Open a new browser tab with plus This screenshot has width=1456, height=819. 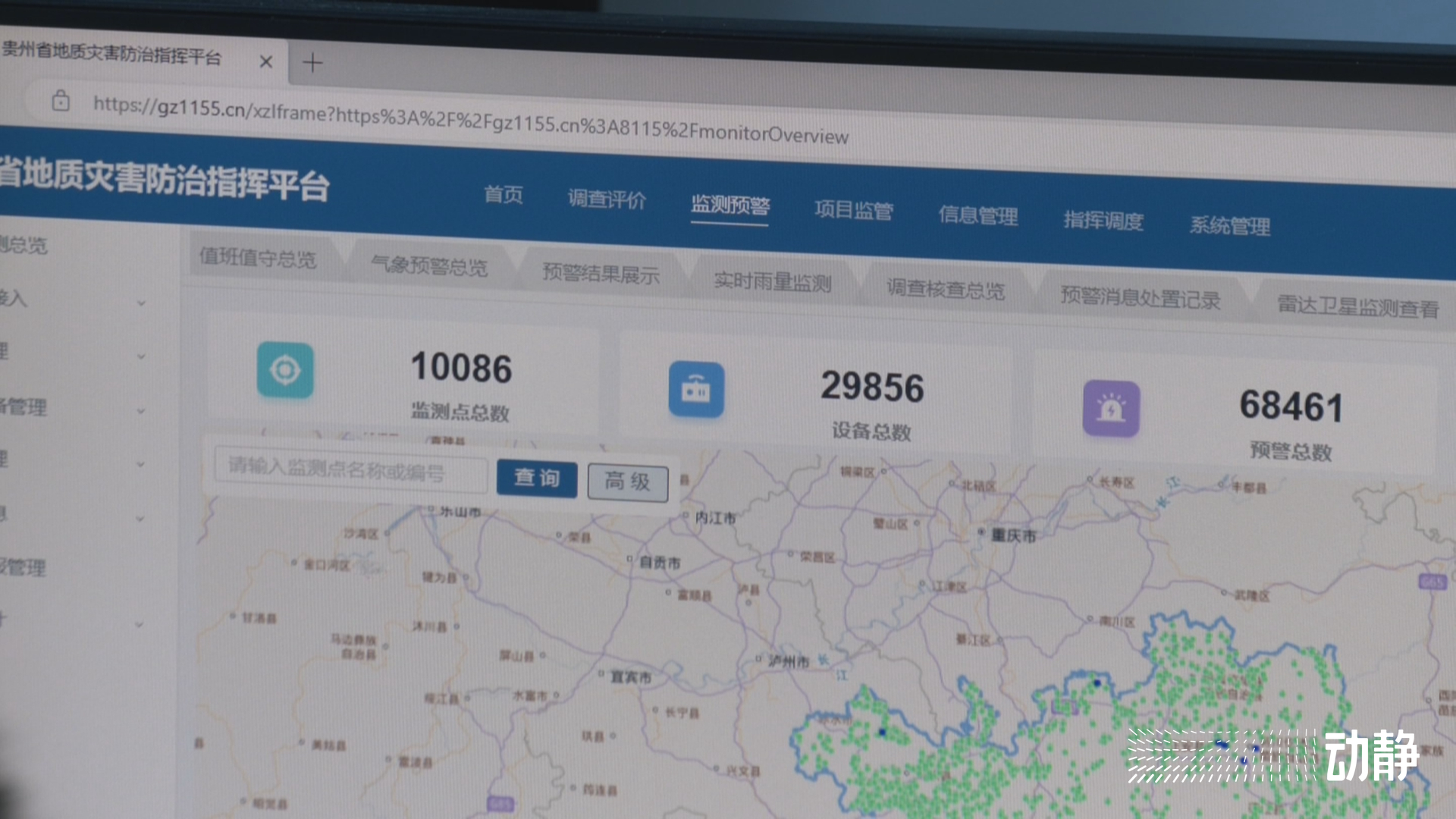coord(312,63)
